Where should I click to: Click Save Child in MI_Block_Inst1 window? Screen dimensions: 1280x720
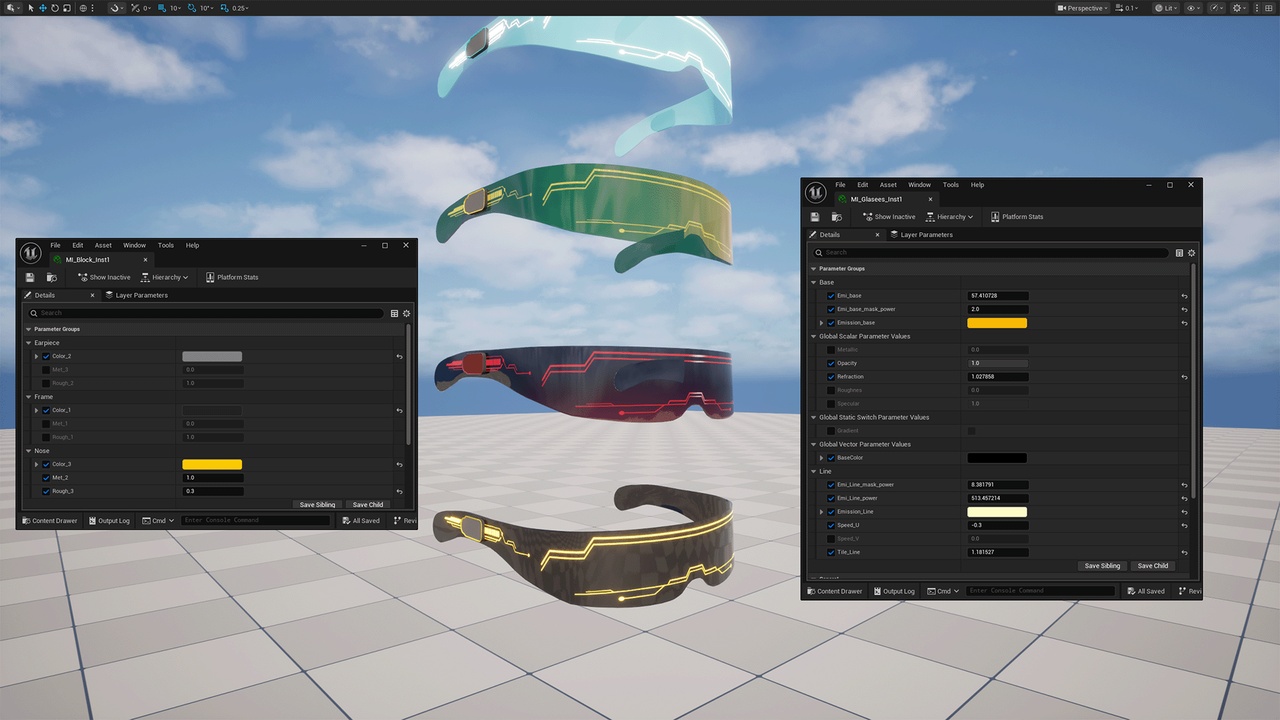coord(368,505)
